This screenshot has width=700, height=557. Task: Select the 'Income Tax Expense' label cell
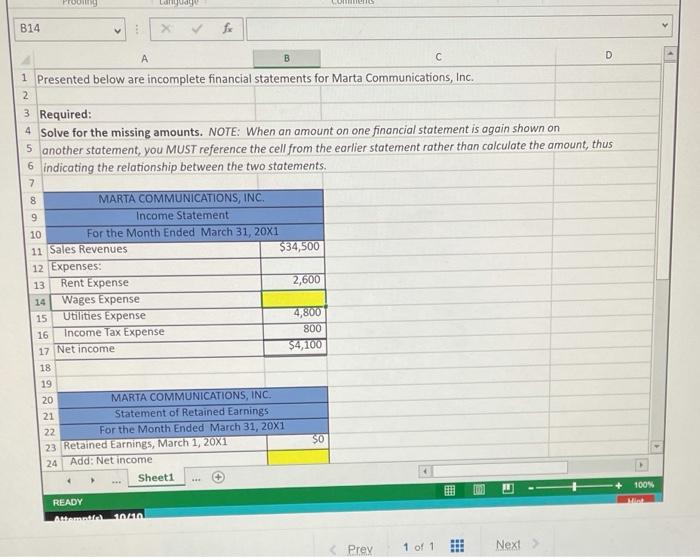(158, 333)
